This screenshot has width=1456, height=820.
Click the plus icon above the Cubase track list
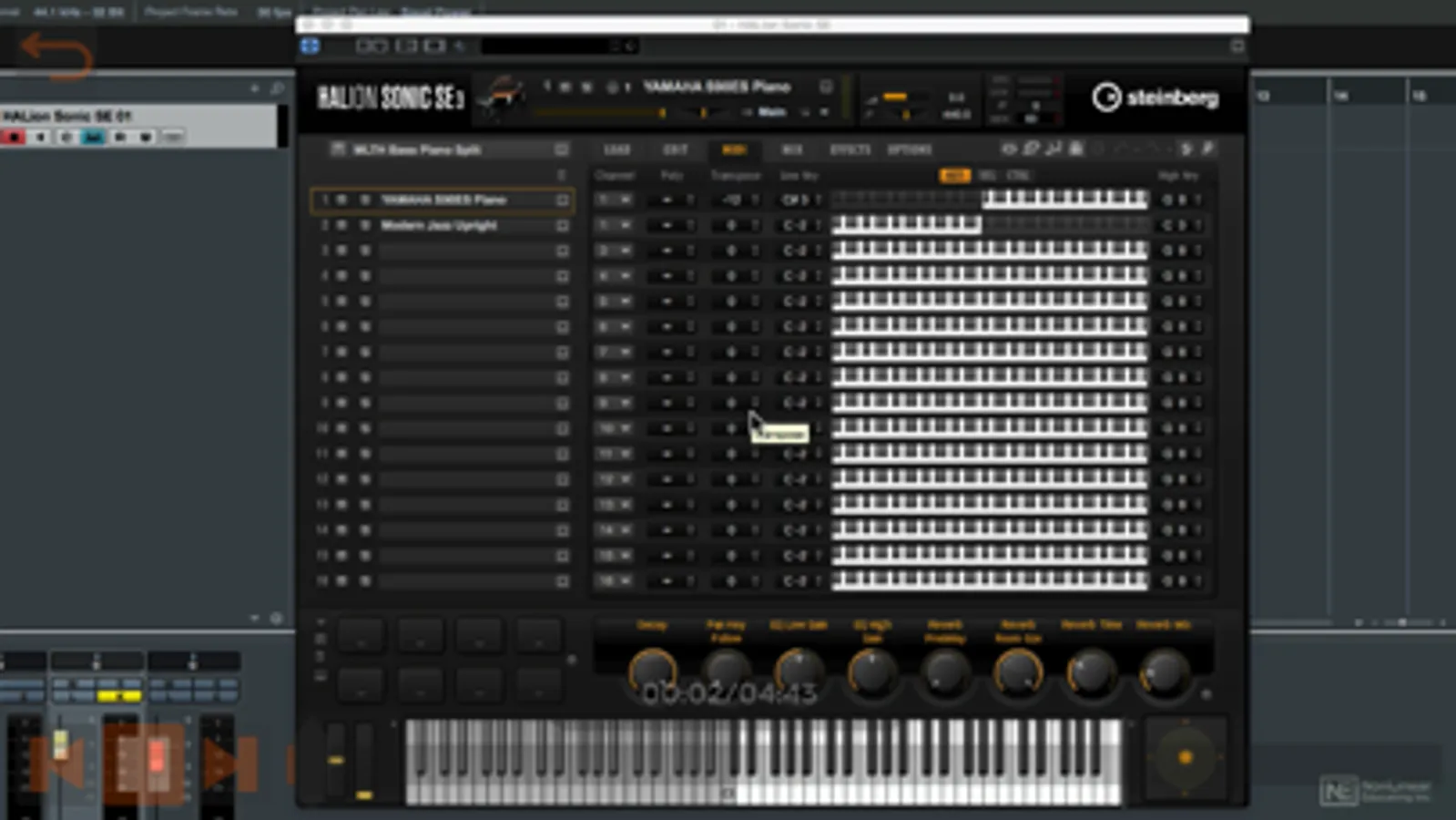pyautogui.click(x=254, y=88)
